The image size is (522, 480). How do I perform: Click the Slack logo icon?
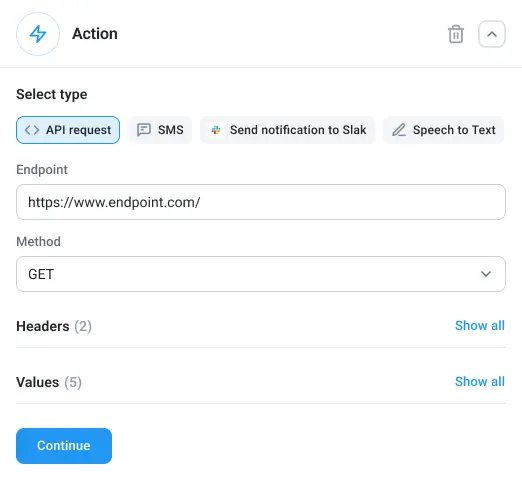216,130
